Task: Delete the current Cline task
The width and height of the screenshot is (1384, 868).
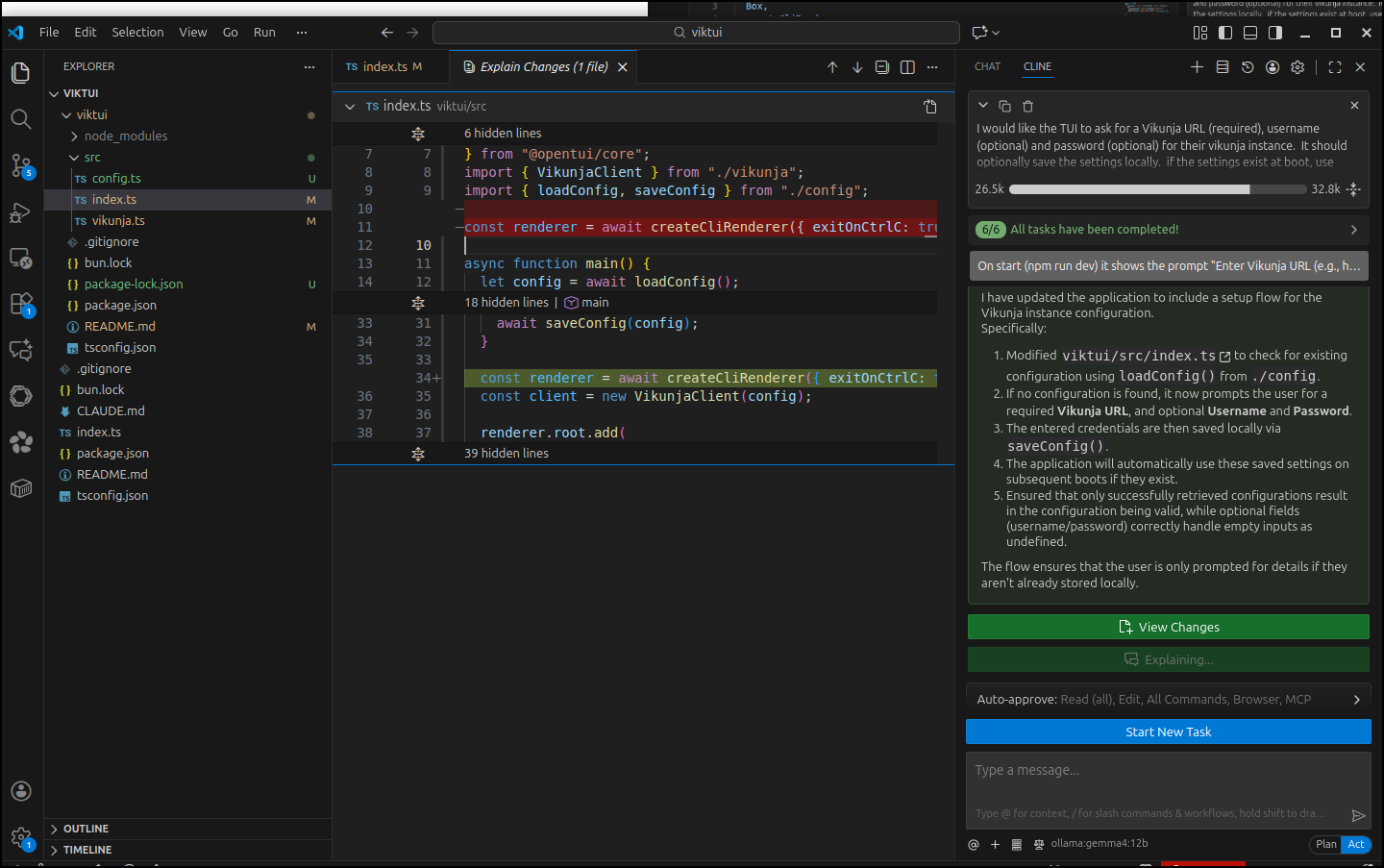Action: click(1027, 106)
